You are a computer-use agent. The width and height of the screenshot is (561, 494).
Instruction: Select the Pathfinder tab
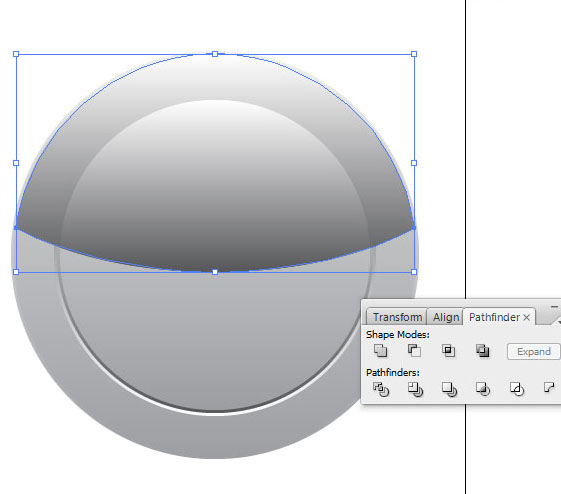494,317
